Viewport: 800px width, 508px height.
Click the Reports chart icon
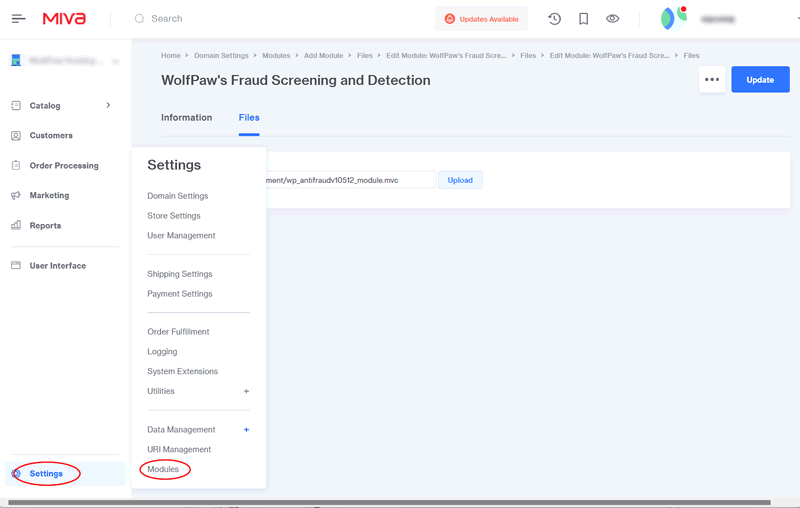[x=16, y=225]
